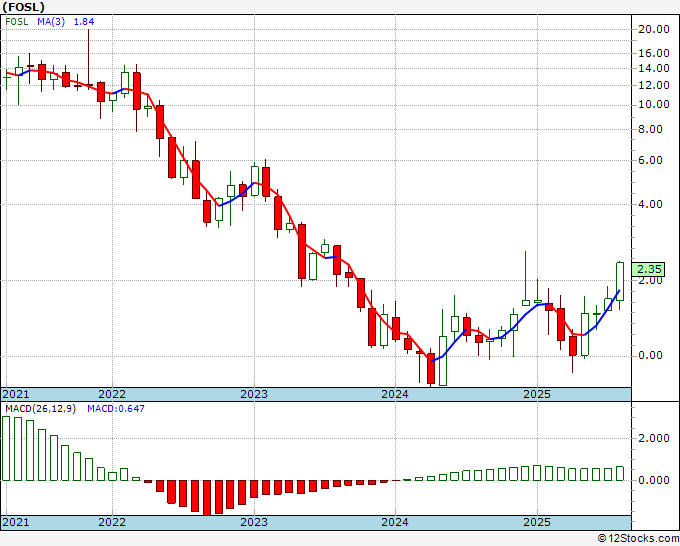The image size is (680, 546).
Task: Click the 12.00 price axis label
Action: click(654, 85)
